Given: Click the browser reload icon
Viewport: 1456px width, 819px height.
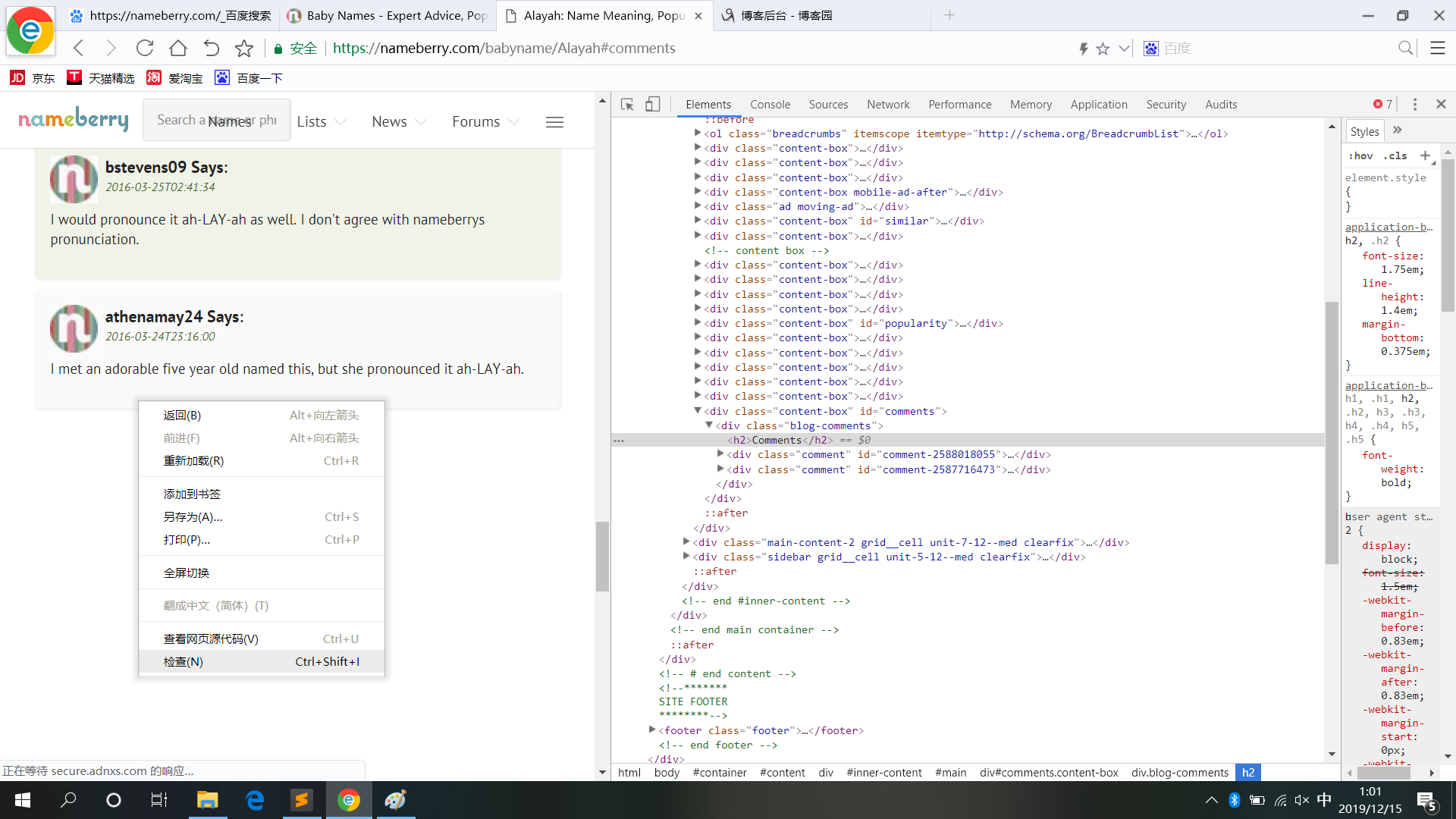Looking at the screenshot, I should [145, 49].
